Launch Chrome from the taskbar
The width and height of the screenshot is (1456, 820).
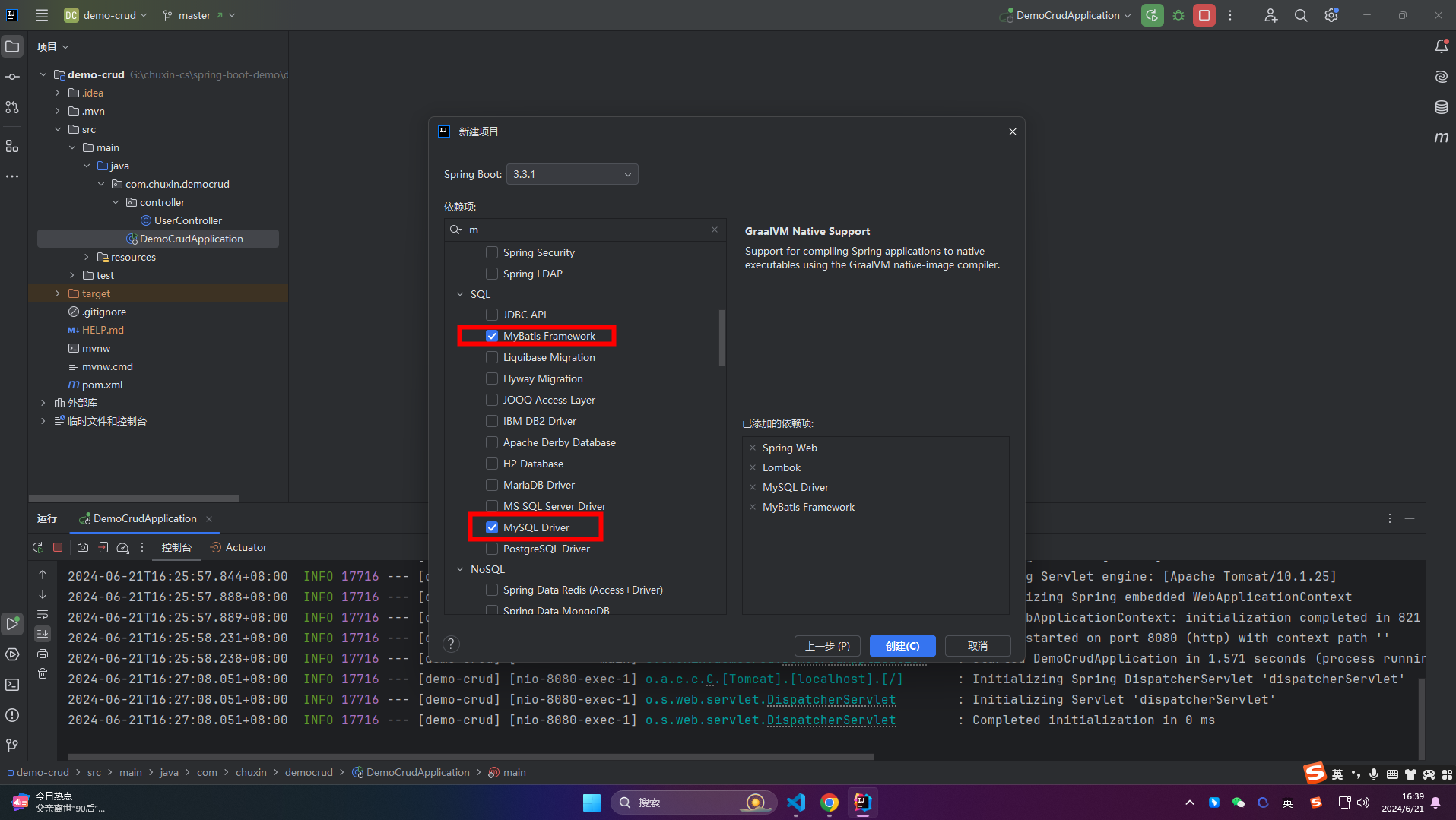[x=830, y=803]
